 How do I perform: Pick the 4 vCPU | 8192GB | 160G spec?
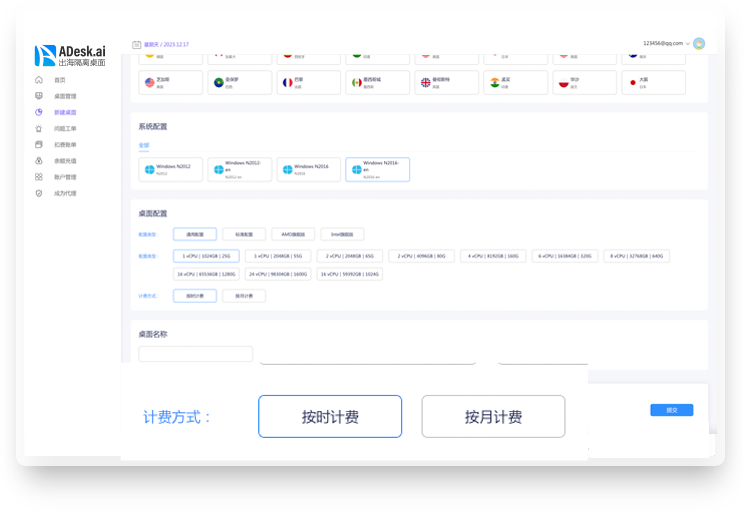[x=493, y=256]
